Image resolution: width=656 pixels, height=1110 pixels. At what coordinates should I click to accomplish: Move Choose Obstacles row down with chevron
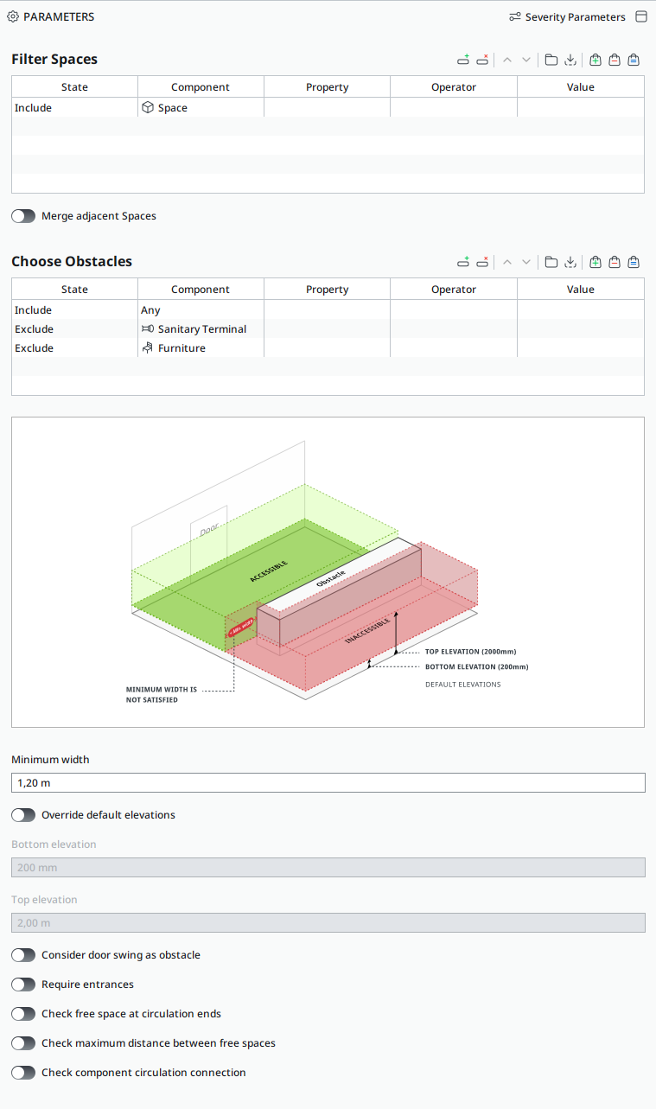527,262
